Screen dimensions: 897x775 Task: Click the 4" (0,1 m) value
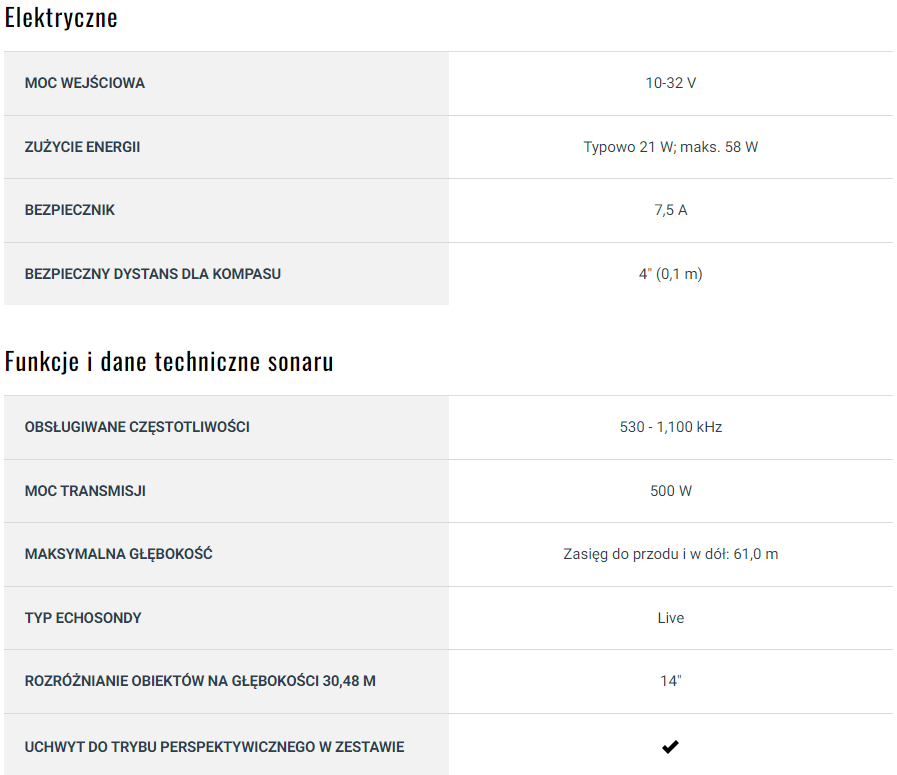(670, 274)
